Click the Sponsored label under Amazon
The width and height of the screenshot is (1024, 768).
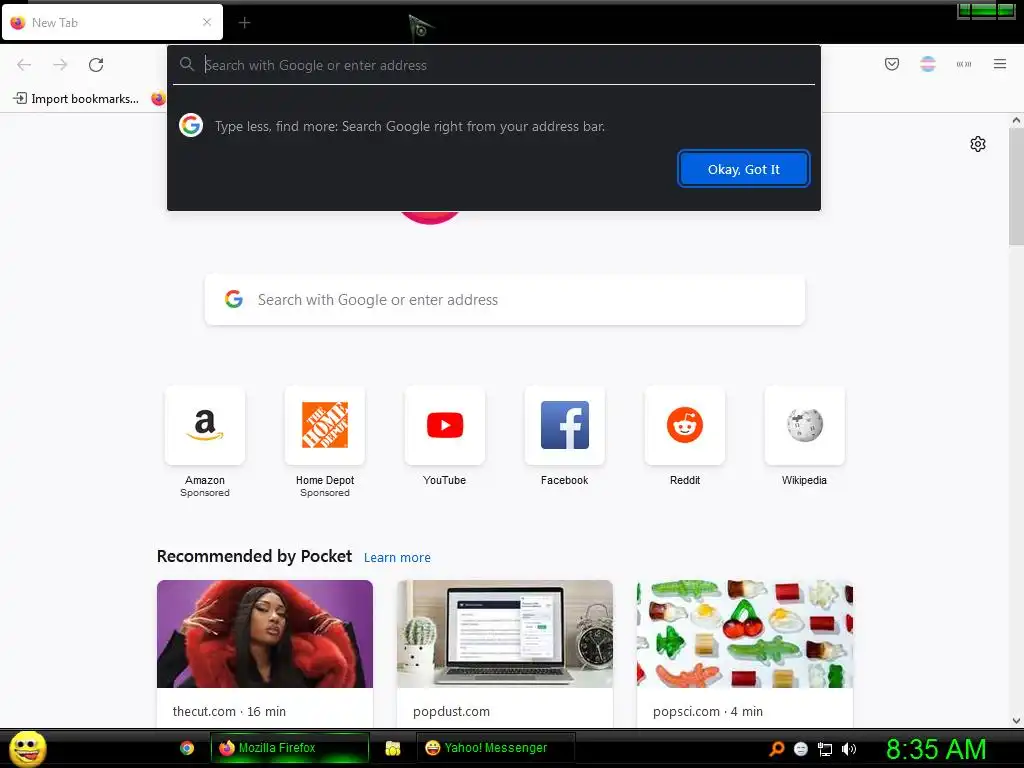pos(205,493)
